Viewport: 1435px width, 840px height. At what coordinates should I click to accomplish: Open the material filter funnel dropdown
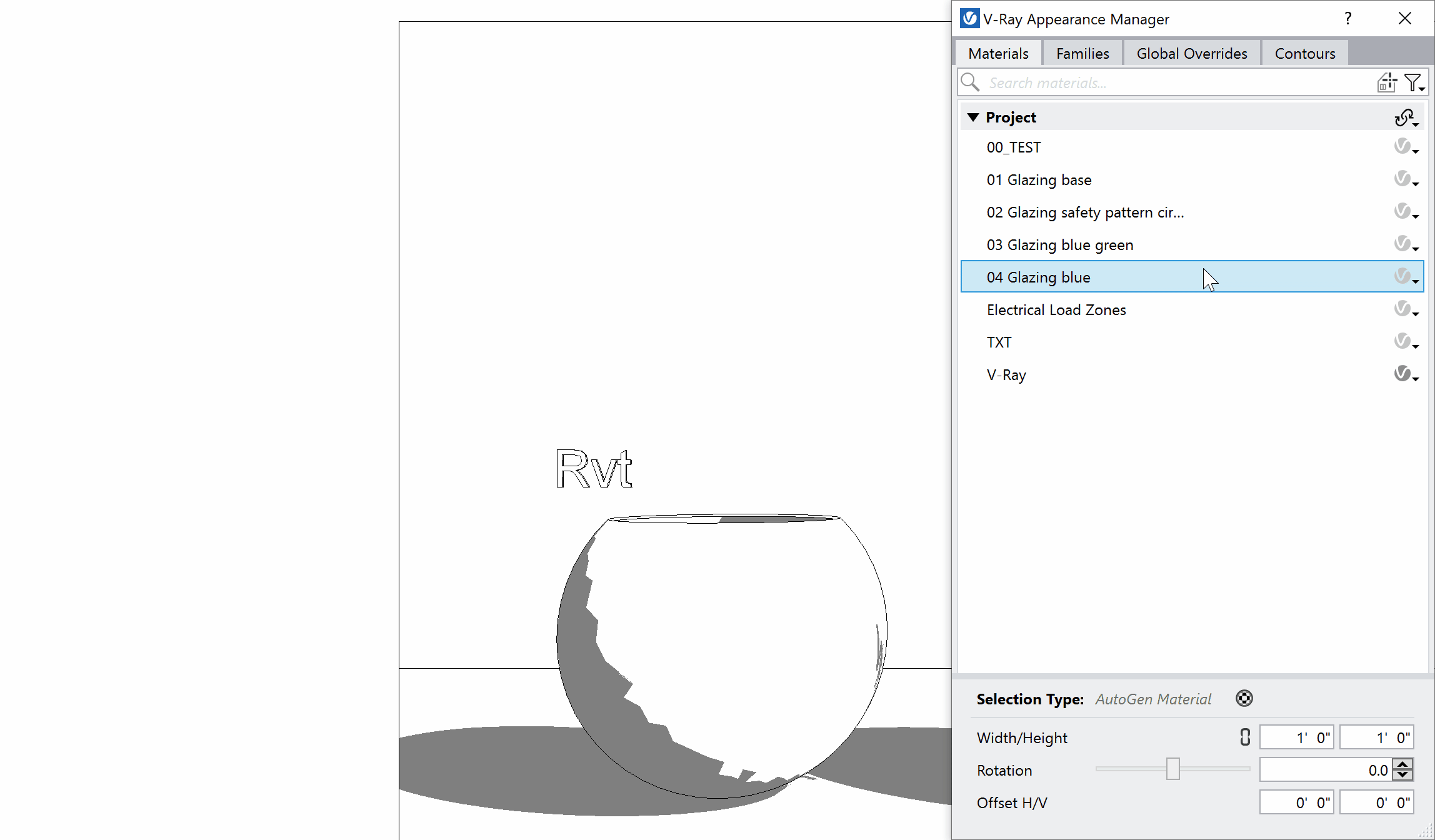1414,82
